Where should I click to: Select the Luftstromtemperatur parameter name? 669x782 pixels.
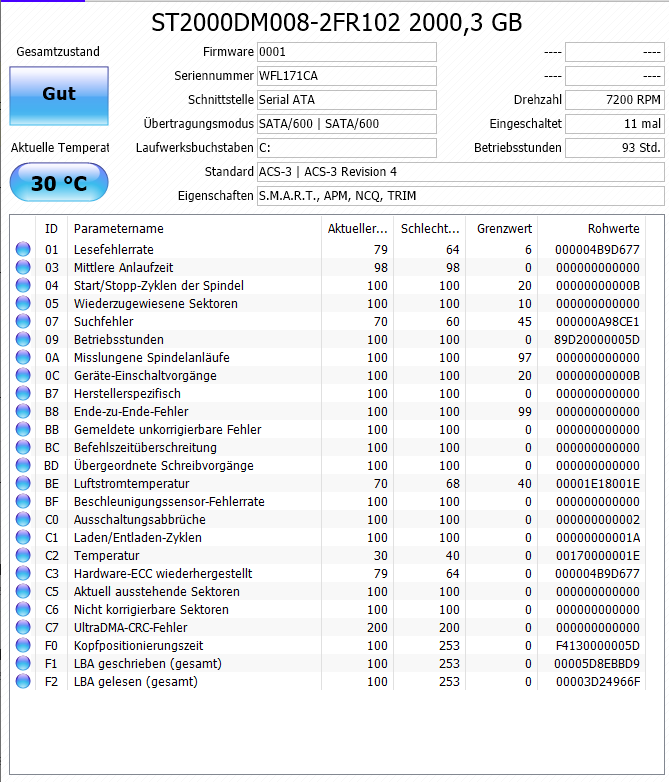point(132,484)
